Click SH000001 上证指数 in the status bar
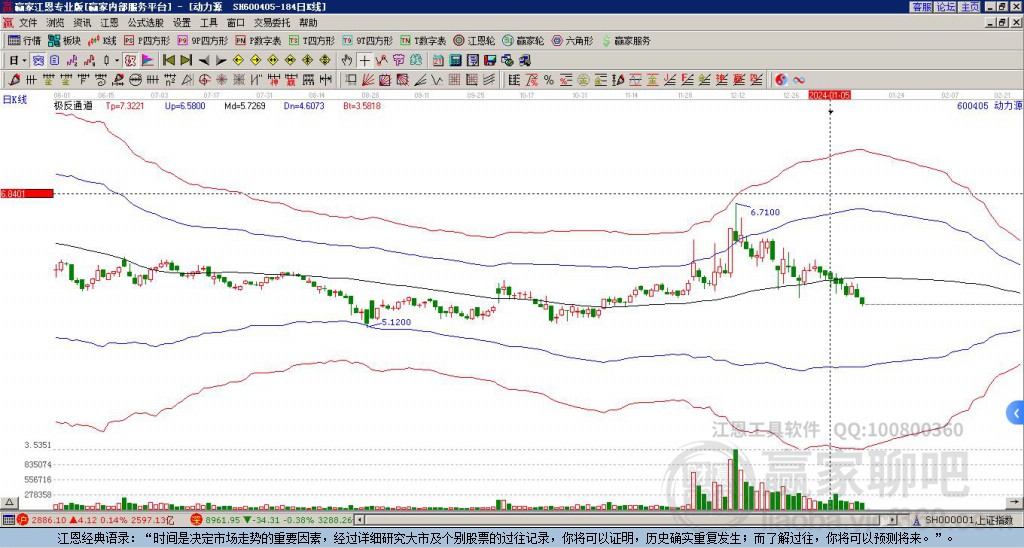The image size is (1024, 548). coord(968,520)
